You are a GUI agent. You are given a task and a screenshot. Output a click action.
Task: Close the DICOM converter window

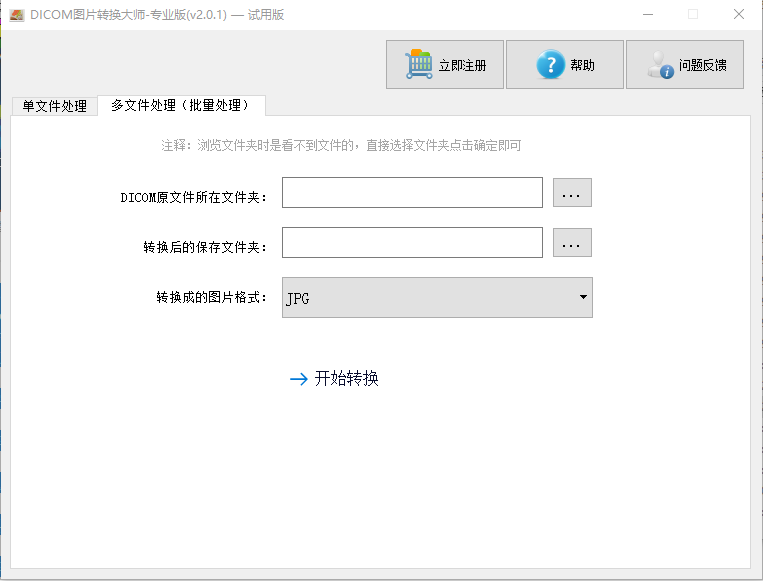pyautogui.click(x=739, y=15)
